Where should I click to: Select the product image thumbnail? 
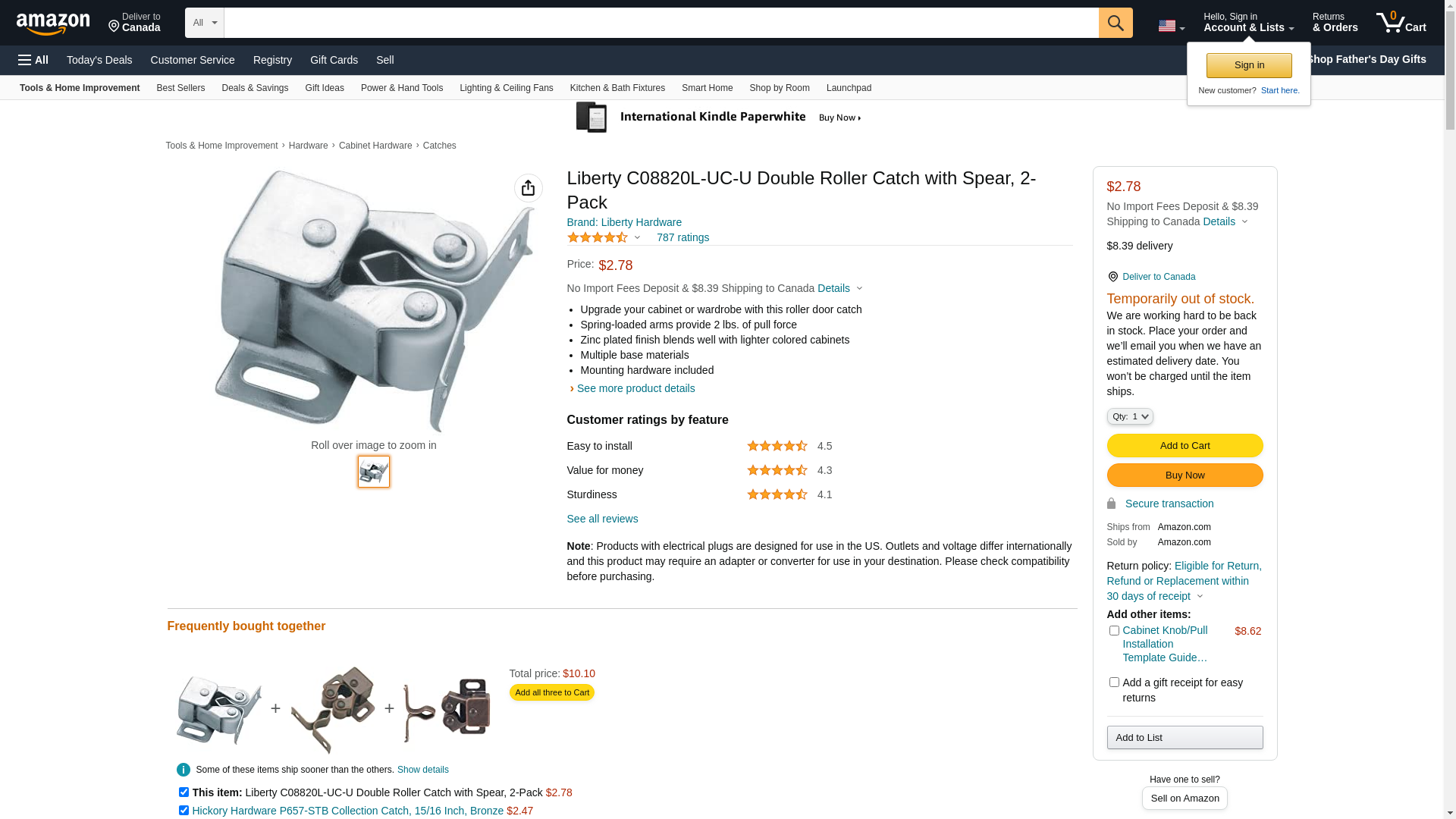[374, 472]
